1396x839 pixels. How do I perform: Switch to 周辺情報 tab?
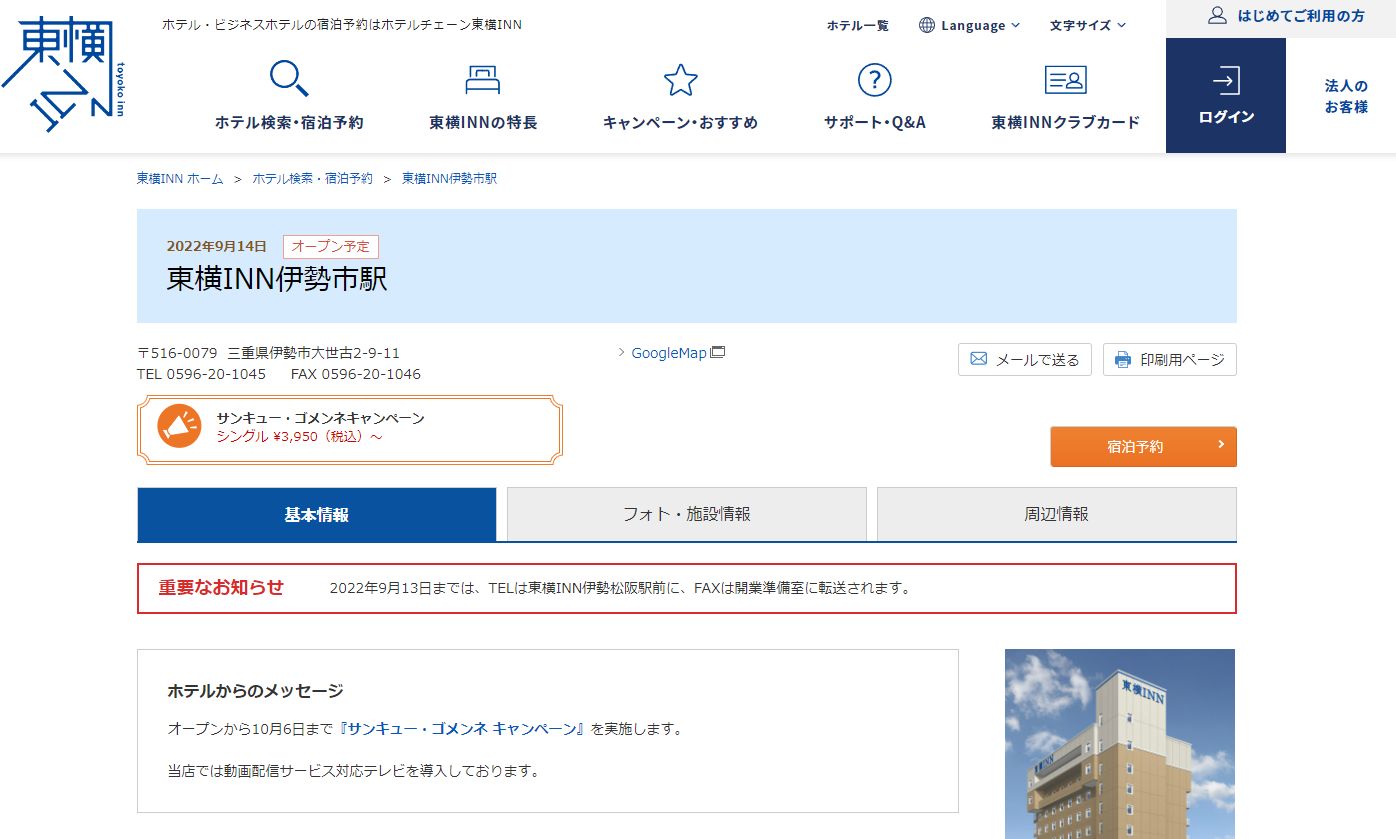(1057, 515)
